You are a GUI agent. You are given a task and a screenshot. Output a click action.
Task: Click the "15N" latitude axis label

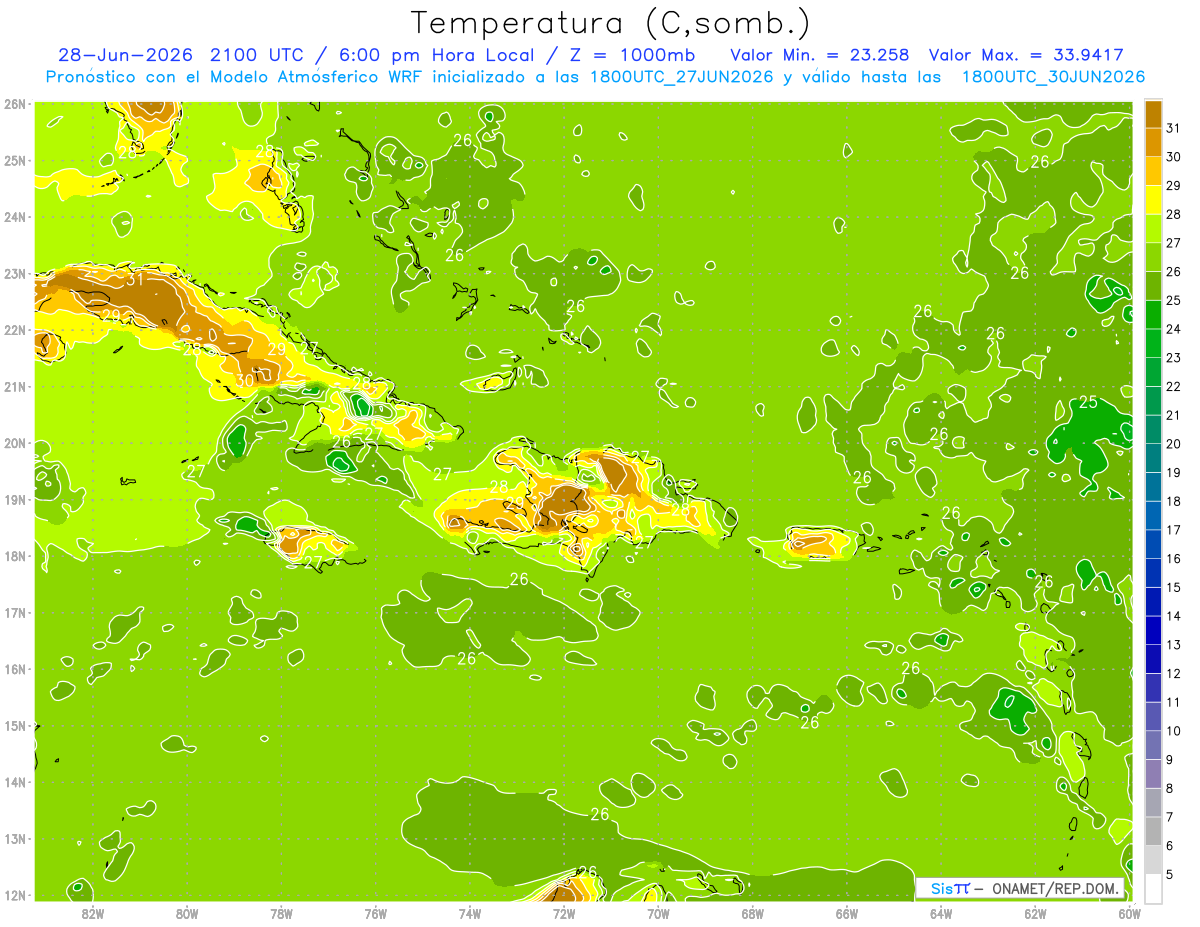[15, 725]
